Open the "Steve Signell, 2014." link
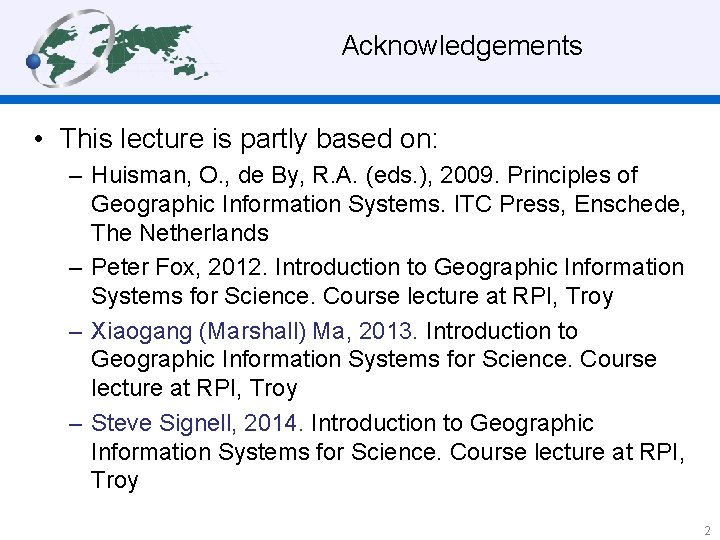Screen dimensions: 720x540 (x=197, y=424)
